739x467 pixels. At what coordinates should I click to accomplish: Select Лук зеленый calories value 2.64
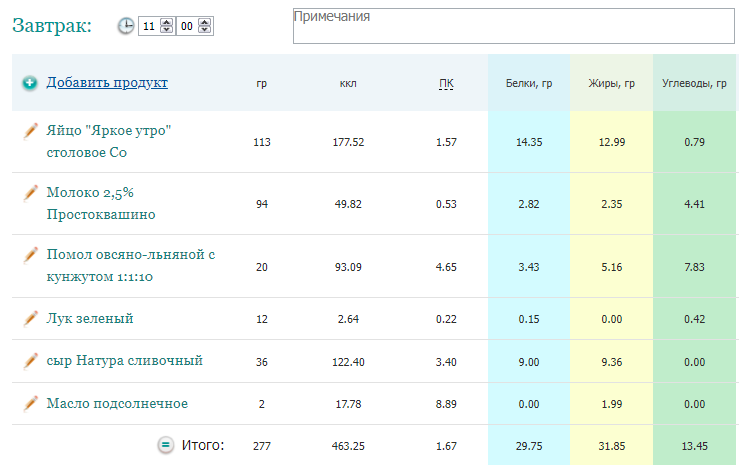[348, 320]
